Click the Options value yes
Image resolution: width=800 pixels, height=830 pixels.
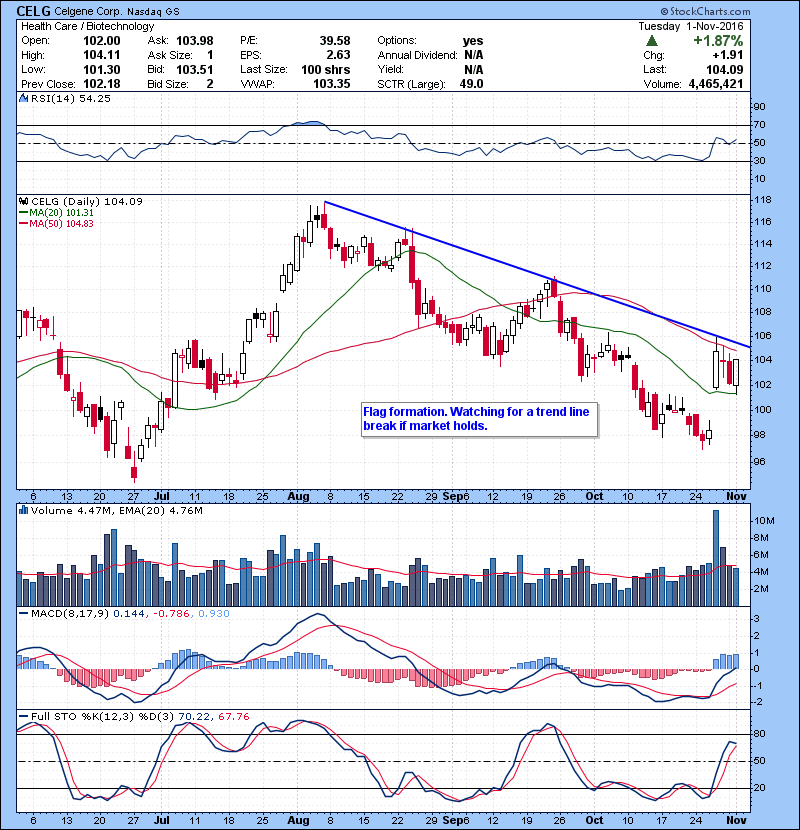pos(473,41)
